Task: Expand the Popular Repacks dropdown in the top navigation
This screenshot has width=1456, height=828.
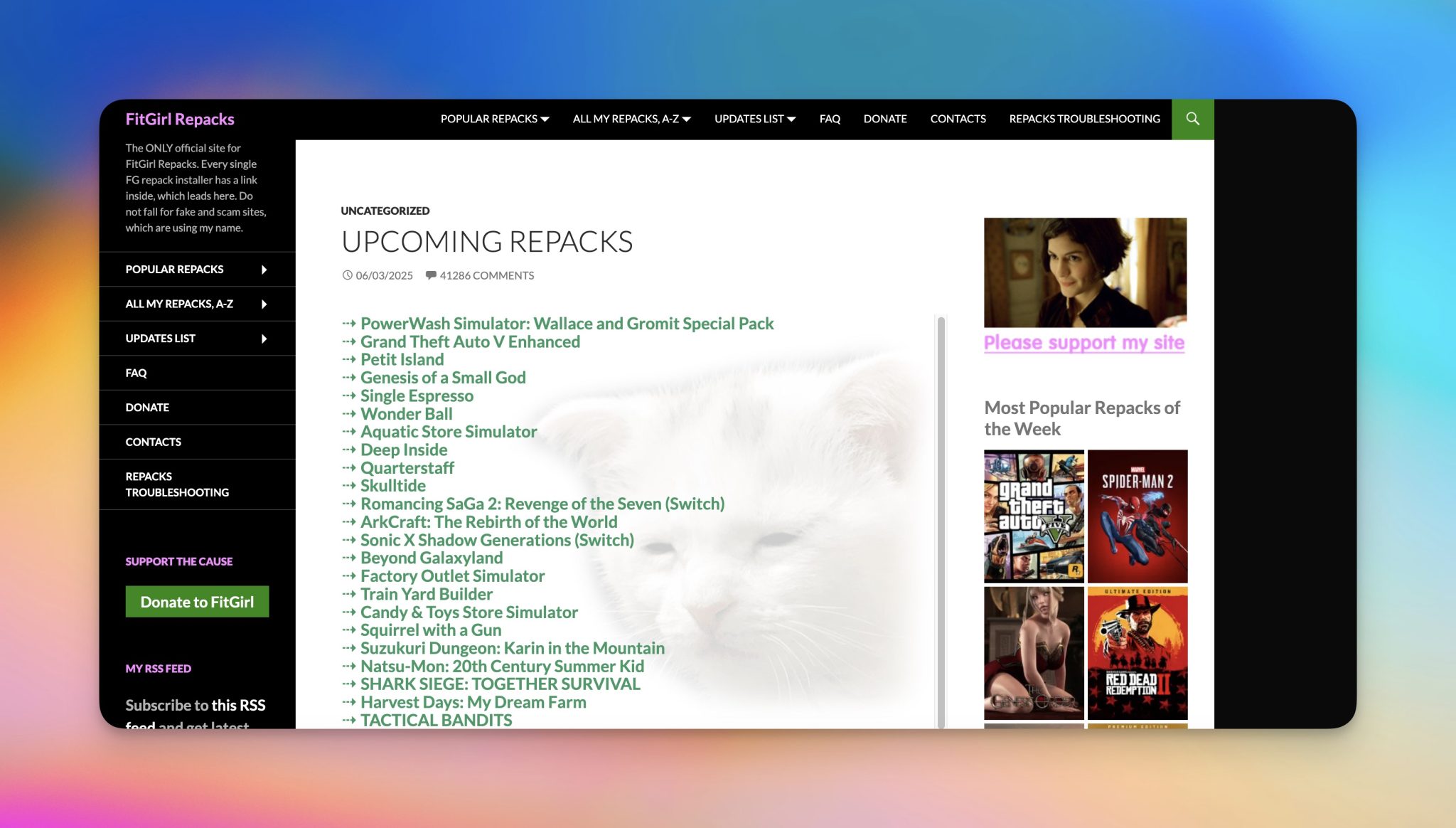Action: [x=494, y=119]
